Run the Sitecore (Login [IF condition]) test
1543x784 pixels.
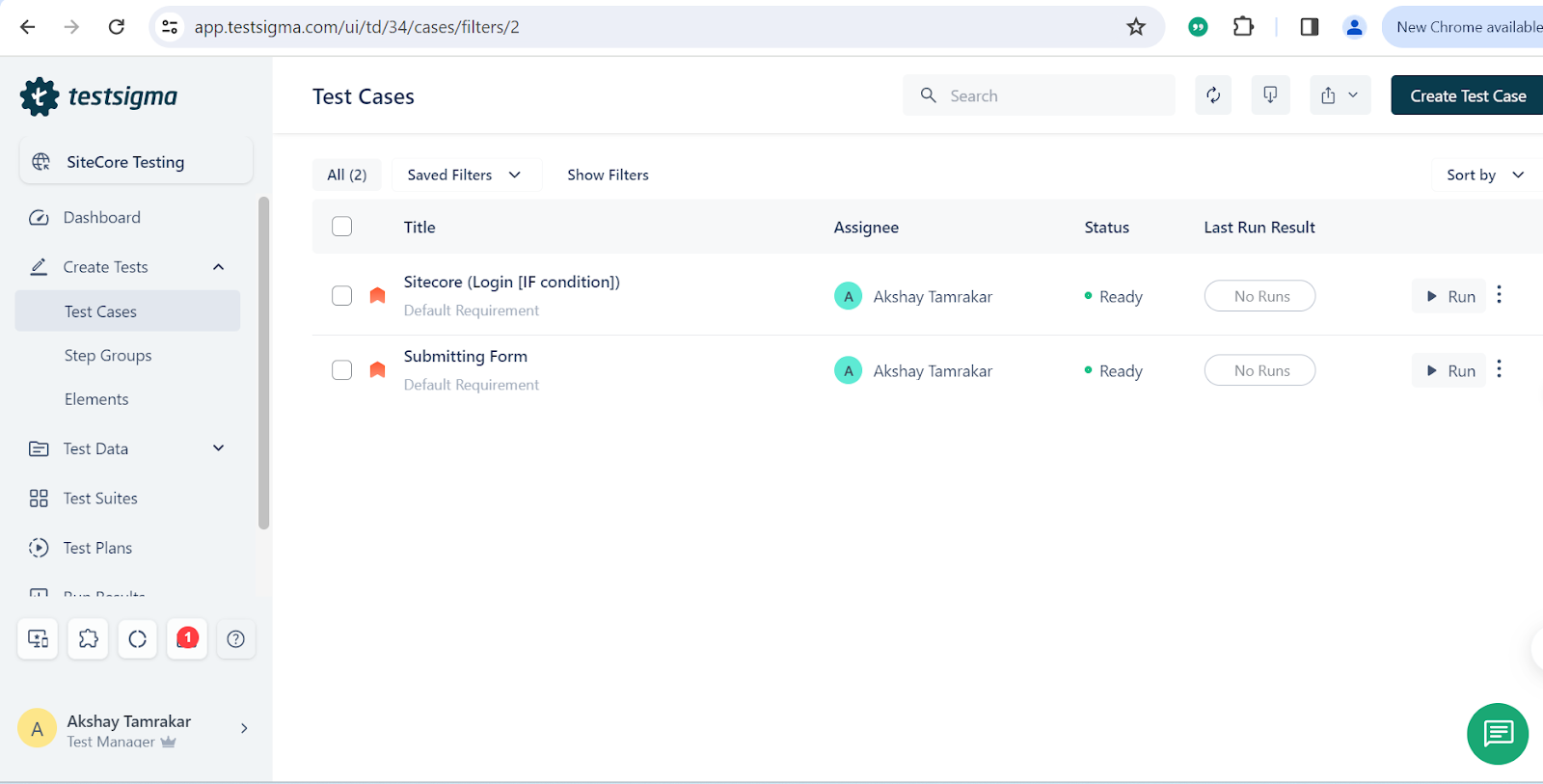(x=1449, y=296)
